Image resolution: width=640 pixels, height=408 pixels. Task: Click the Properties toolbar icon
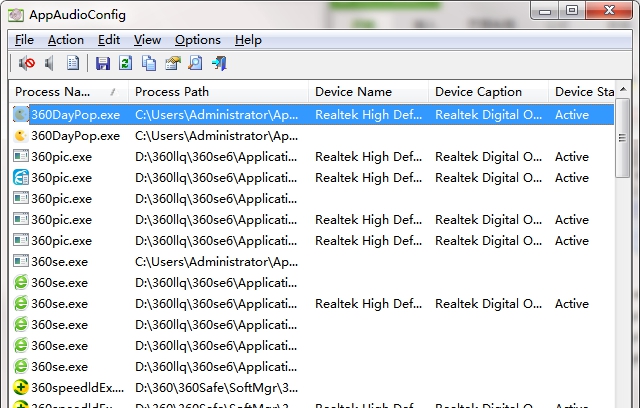tap(172, 64)
